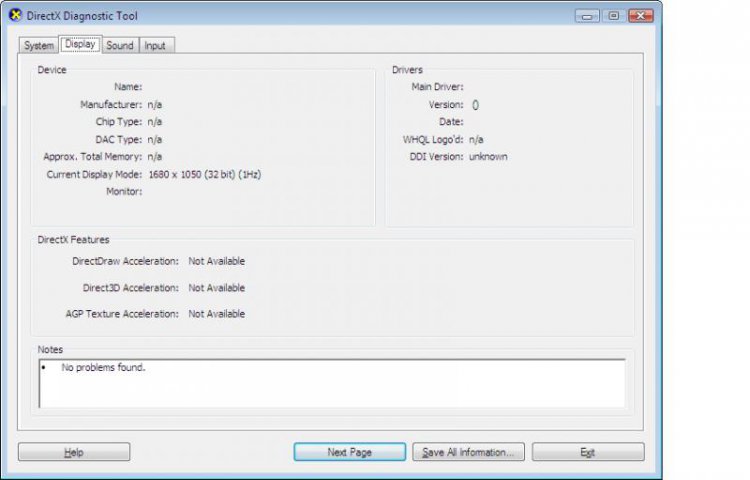The width and height of the screenshot is (750, 480).
Task: Switch to the System tab
Action: [x=39, y=45]
